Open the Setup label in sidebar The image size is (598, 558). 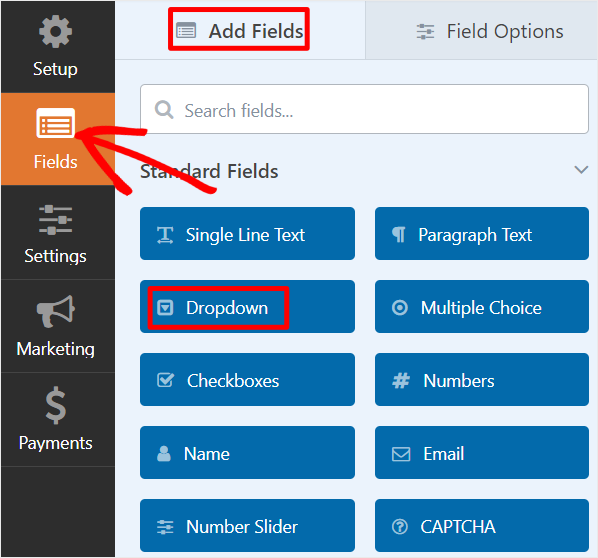(x=55, y=69)
